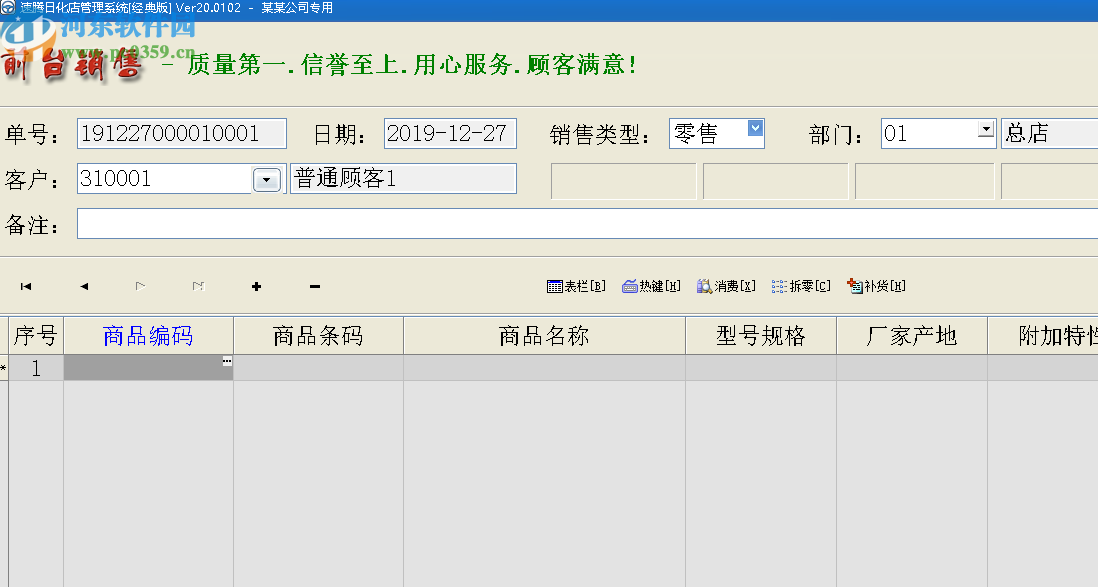The height and width of the screenshot is (587, 1098).
Task: Click the application logo in the title bar
Action: 9,7
